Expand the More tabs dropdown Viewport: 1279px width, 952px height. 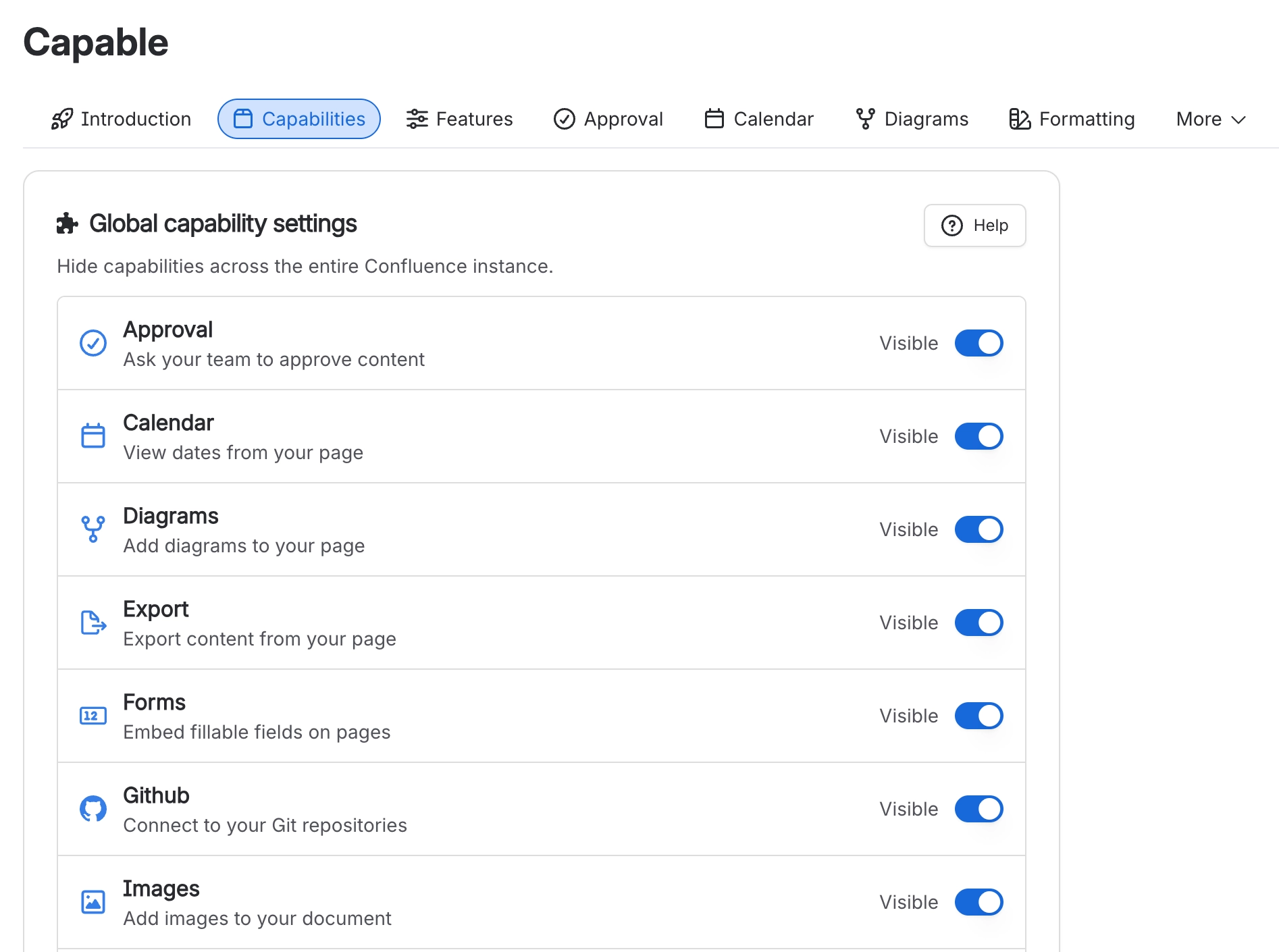click(1211, 119)
